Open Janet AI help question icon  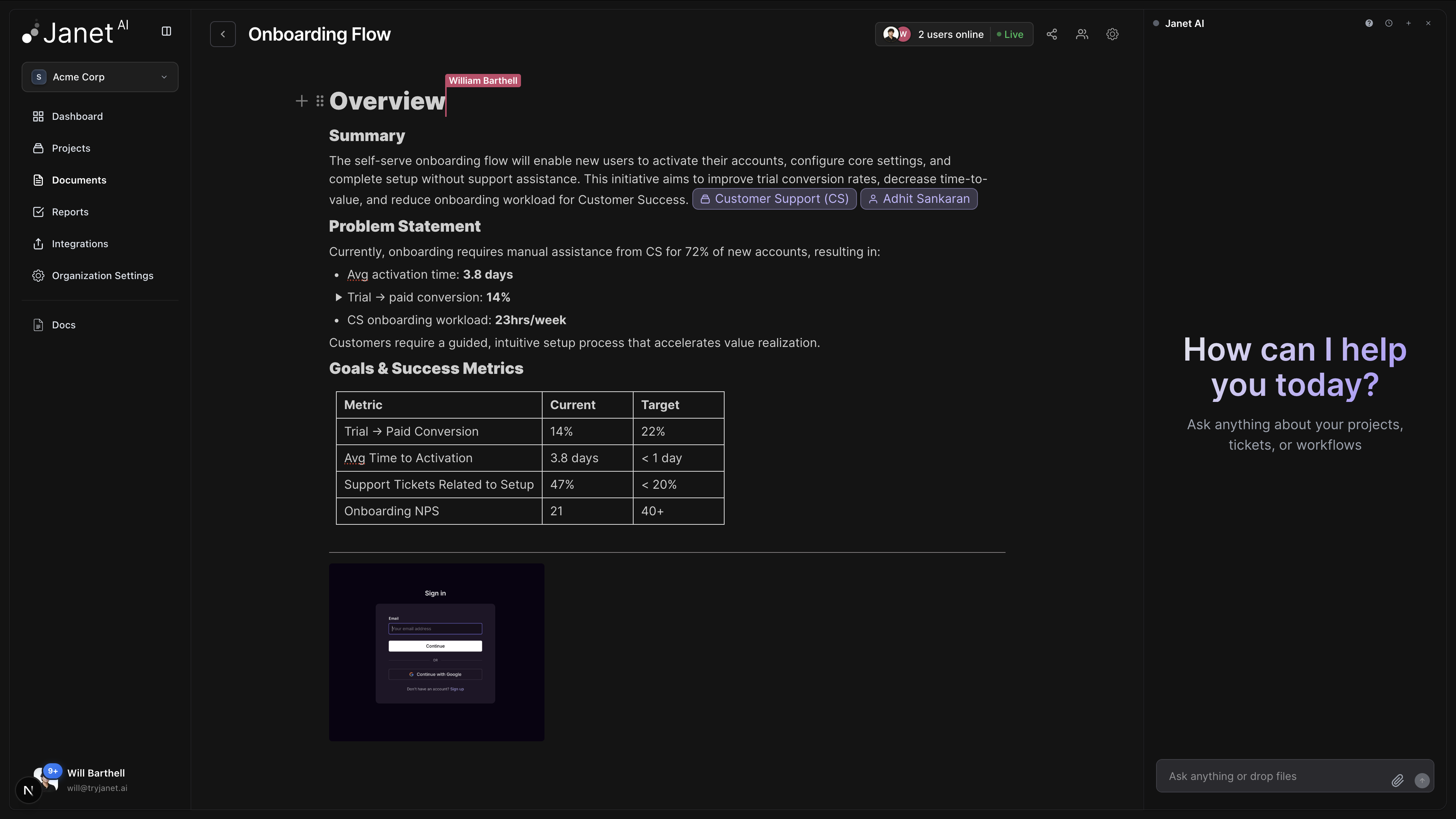coord(1369,23)
